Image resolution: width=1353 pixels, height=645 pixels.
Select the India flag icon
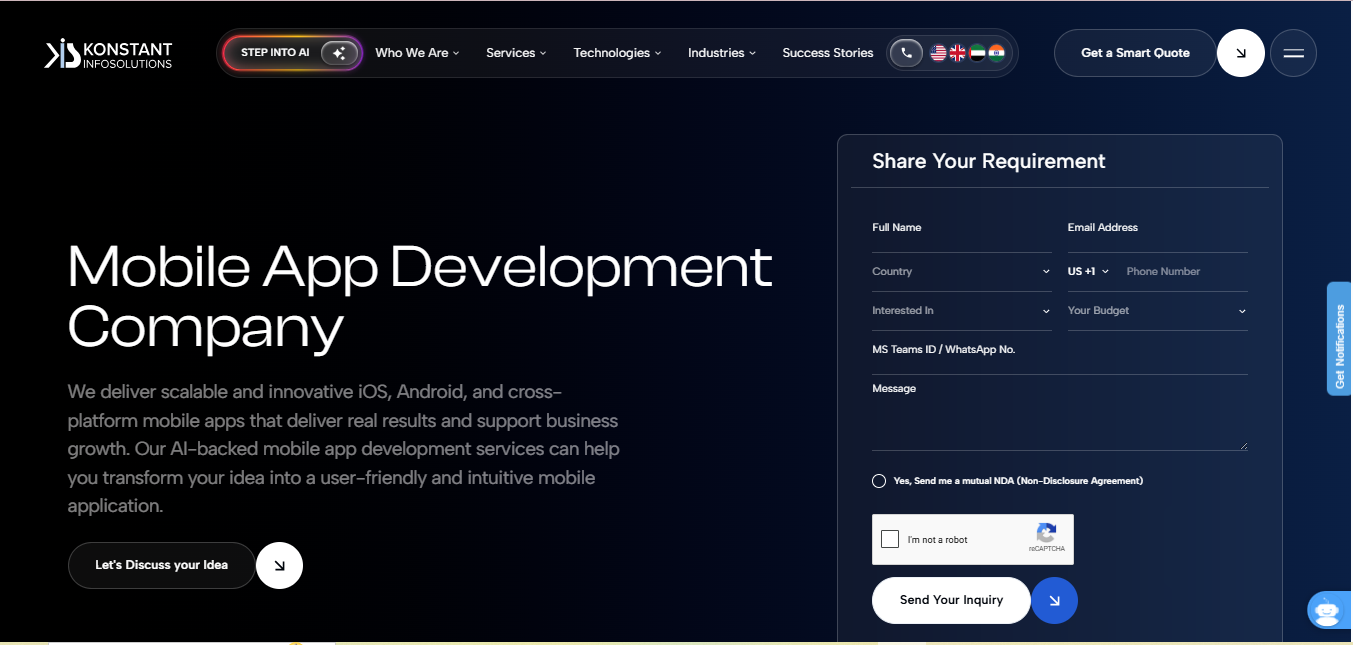pyautogui.click(x=996, y=53)
